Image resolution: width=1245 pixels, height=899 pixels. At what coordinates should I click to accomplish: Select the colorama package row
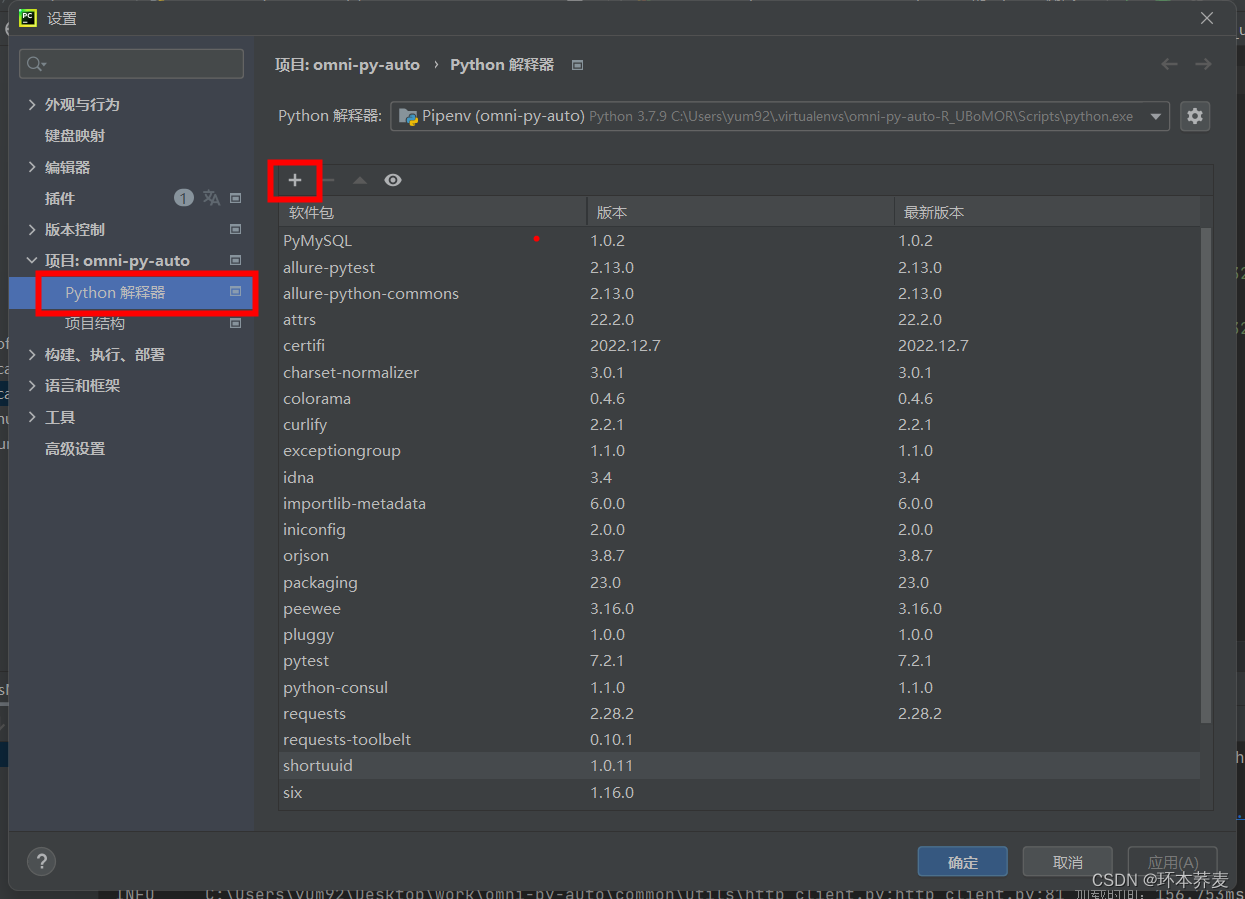click(x=739, y=398)
